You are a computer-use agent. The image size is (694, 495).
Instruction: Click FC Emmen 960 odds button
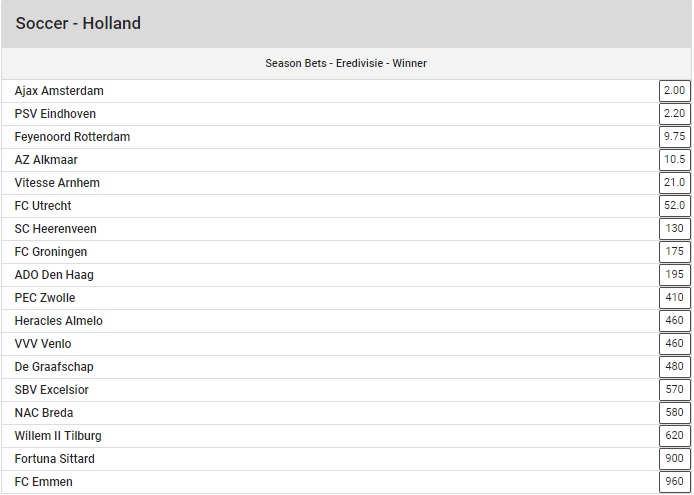(x=675, y=482)
